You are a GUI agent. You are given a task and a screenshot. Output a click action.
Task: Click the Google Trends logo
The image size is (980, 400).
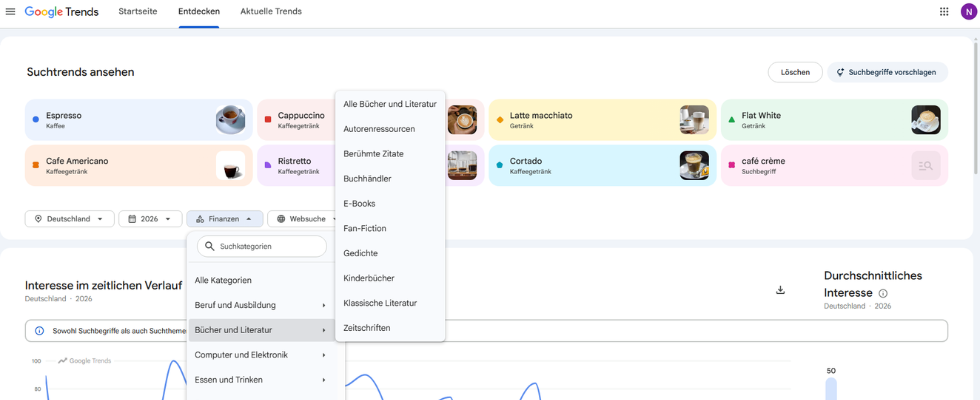tap(61, 11)
